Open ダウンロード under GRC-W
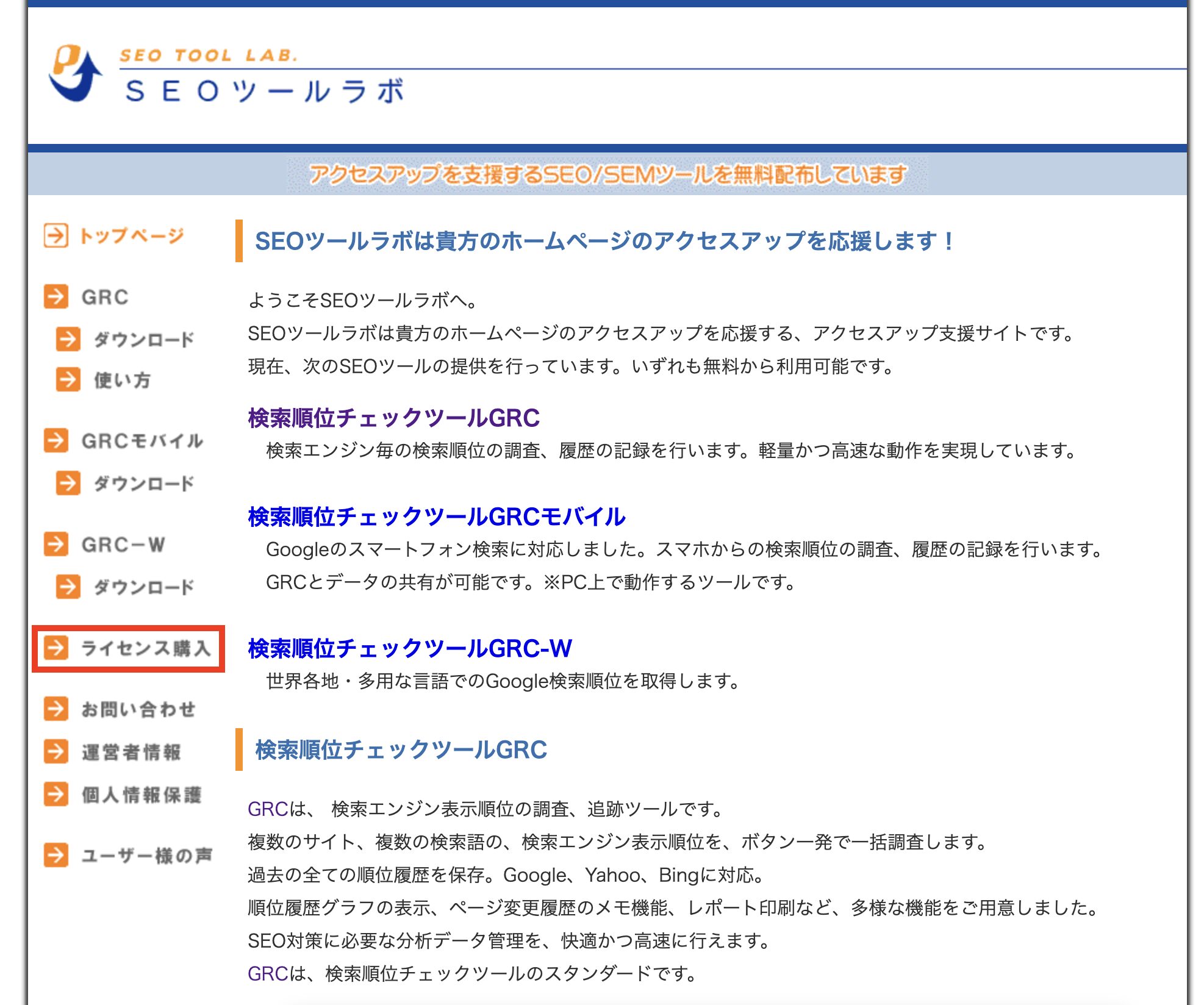 [x=144, y=587]
